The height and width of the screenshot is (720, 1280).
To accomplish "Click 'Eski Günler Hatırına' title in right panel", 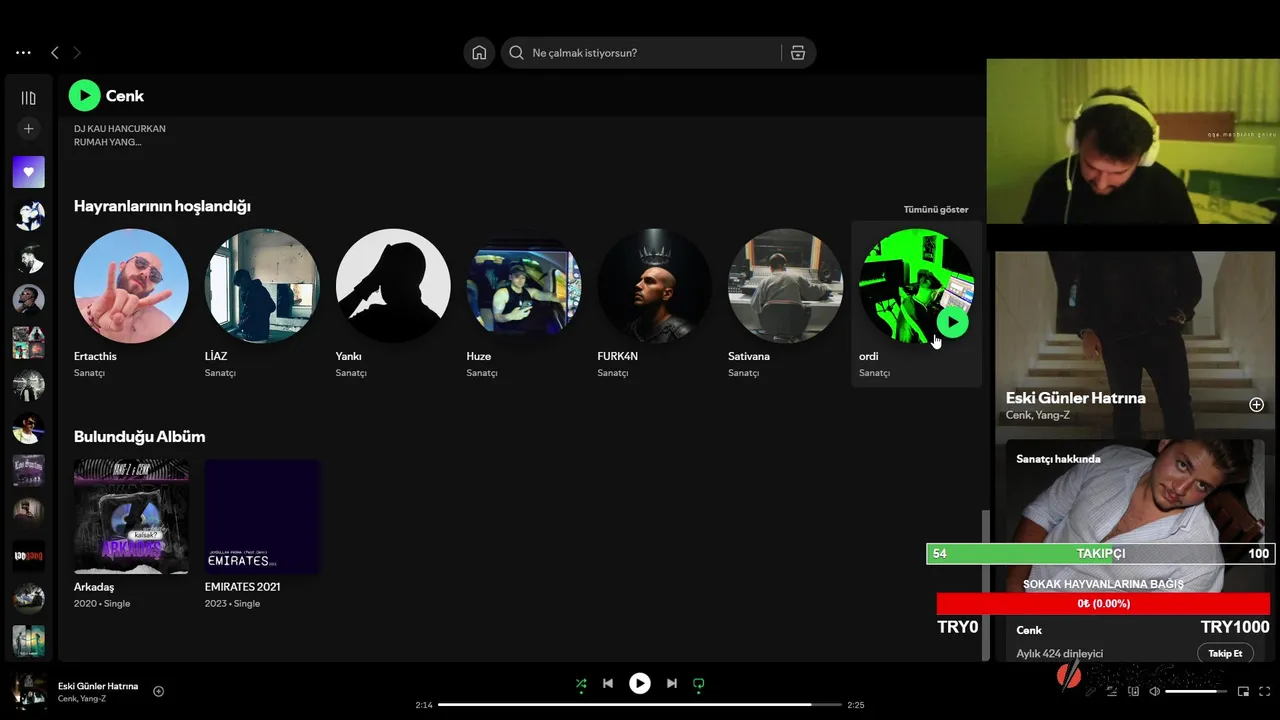I will point(1076,398).
